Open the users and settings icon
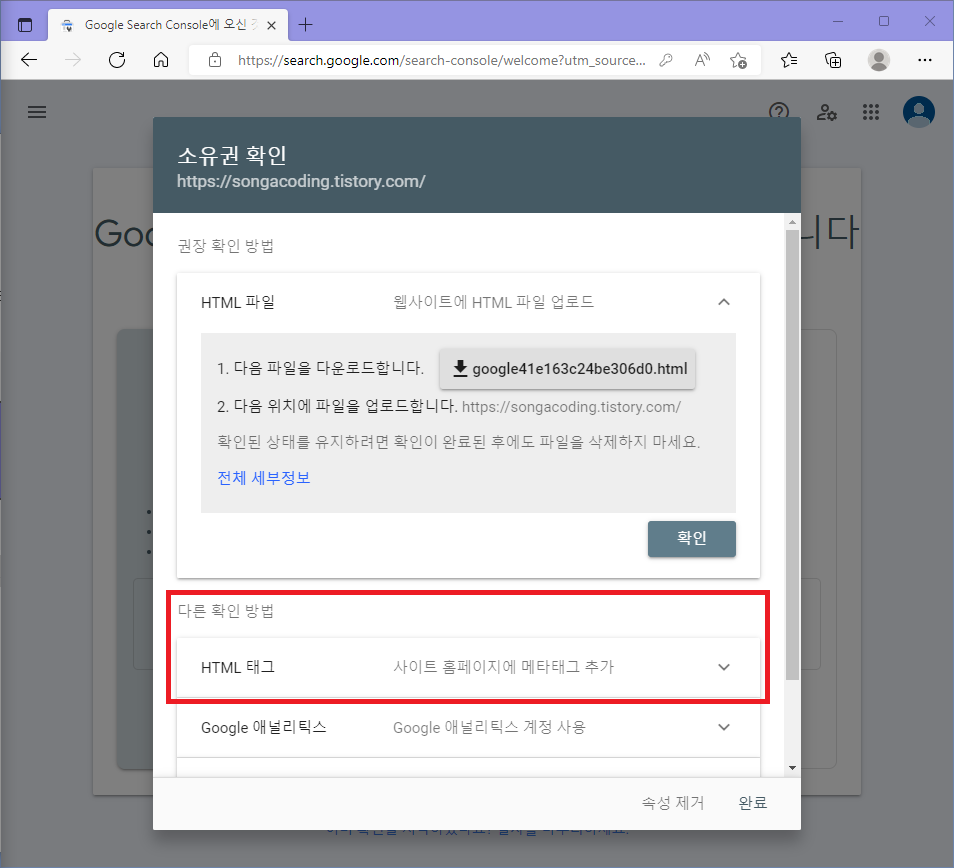The height and width of the screenshot is (868, 954). pos(826,112)
